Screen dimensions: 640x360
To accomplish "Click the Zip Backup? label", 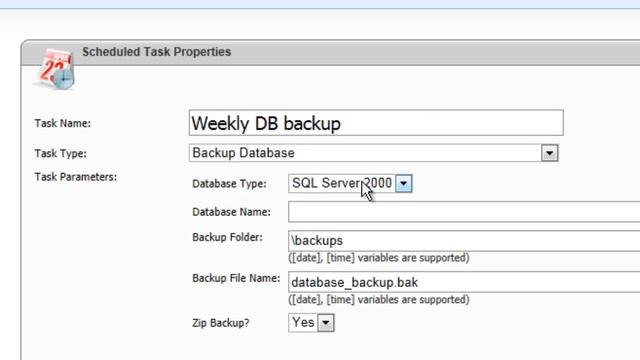I will coord(221,323).
